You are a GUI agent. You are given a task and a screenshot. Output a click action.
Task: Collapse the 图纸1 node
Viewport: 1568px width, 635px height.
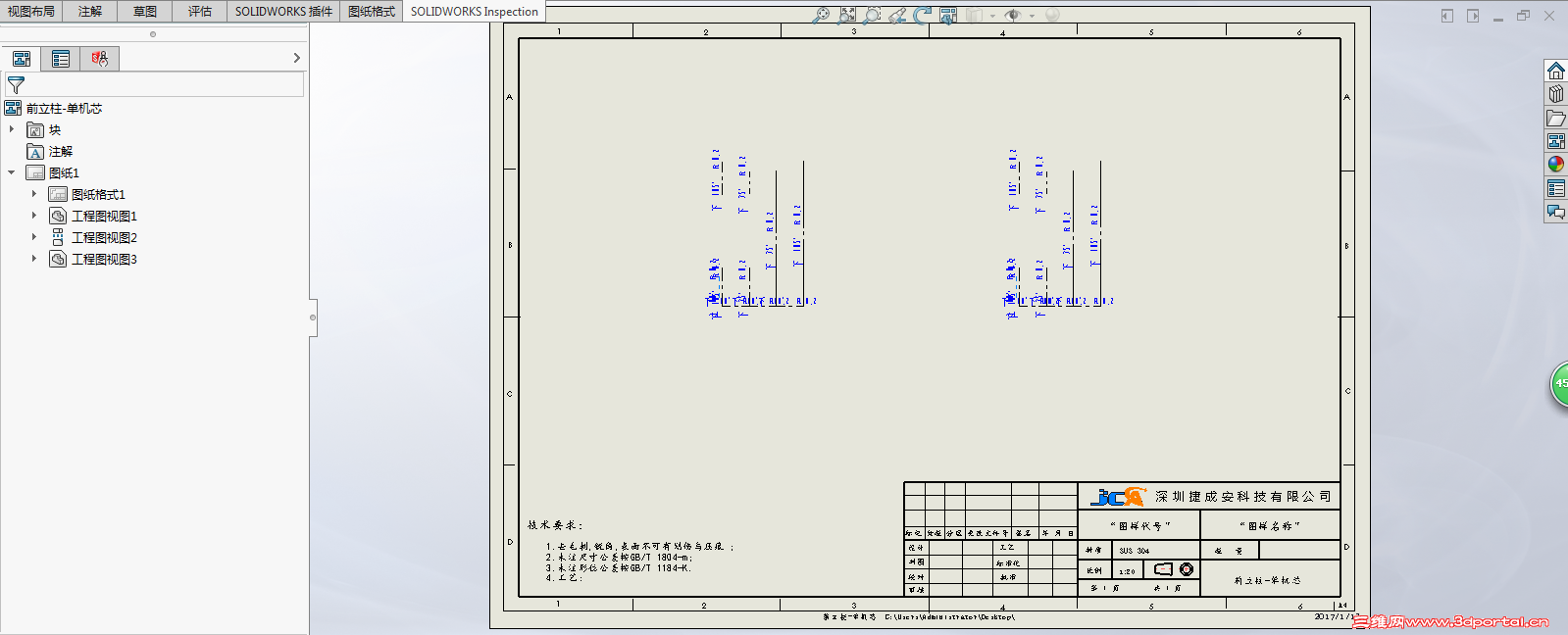click(x=12, y=172)
